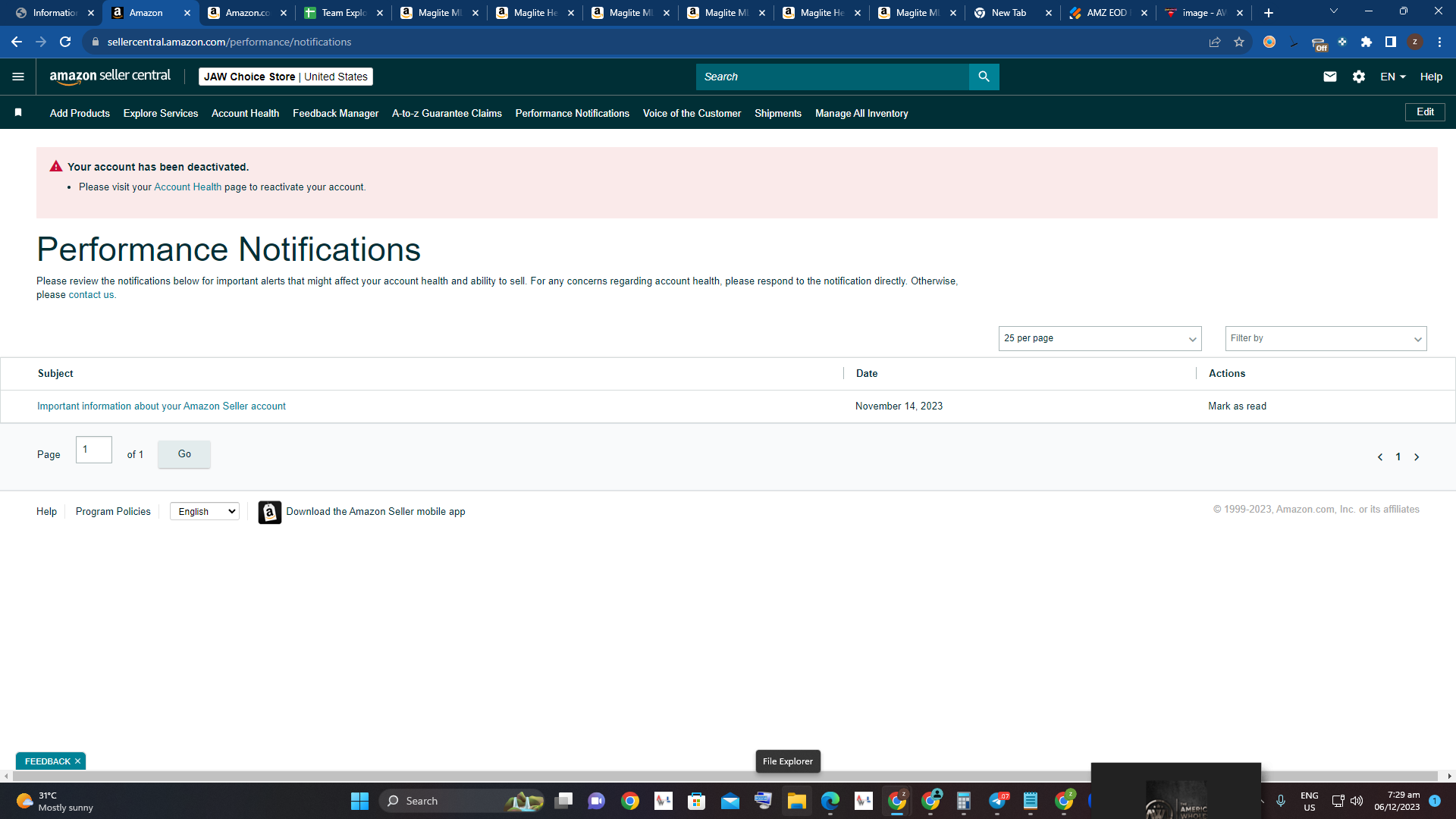
Task: Open Microsoft Store from the taskbar
Action: (697, 801)
